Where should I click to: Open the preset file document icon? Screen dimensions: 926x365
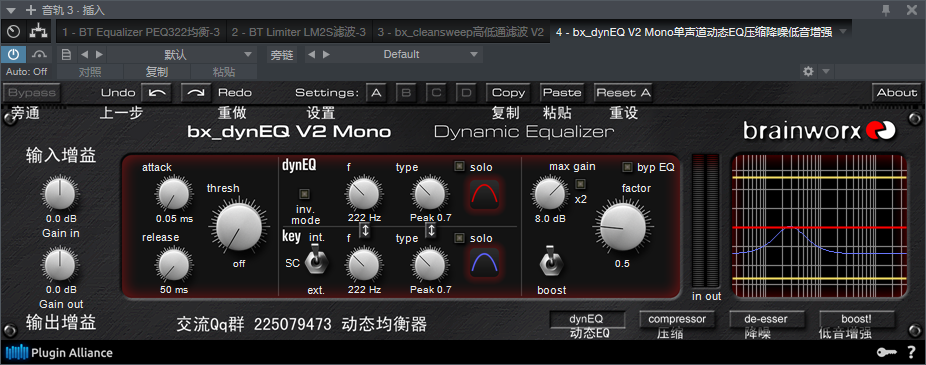[66, 54]
